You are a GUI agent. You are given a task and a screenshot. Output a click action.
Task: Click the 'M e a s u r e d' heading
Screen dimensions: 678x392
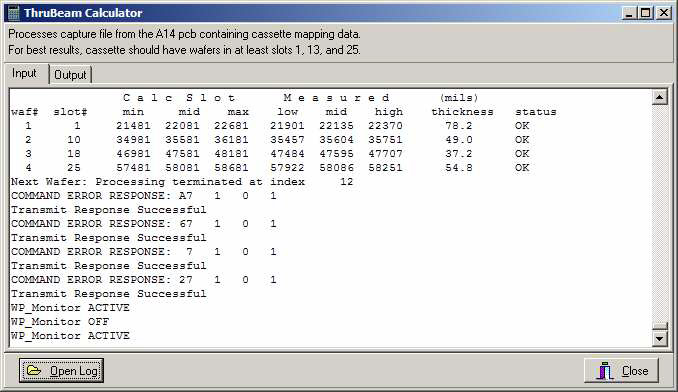point(336,98)
